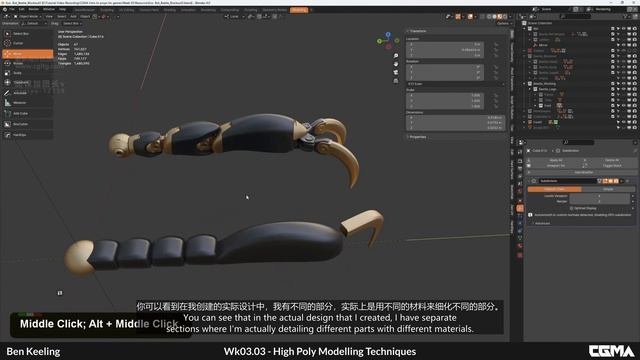Select the Transform tool
The image size is (640, 360).
click(28, 82)
